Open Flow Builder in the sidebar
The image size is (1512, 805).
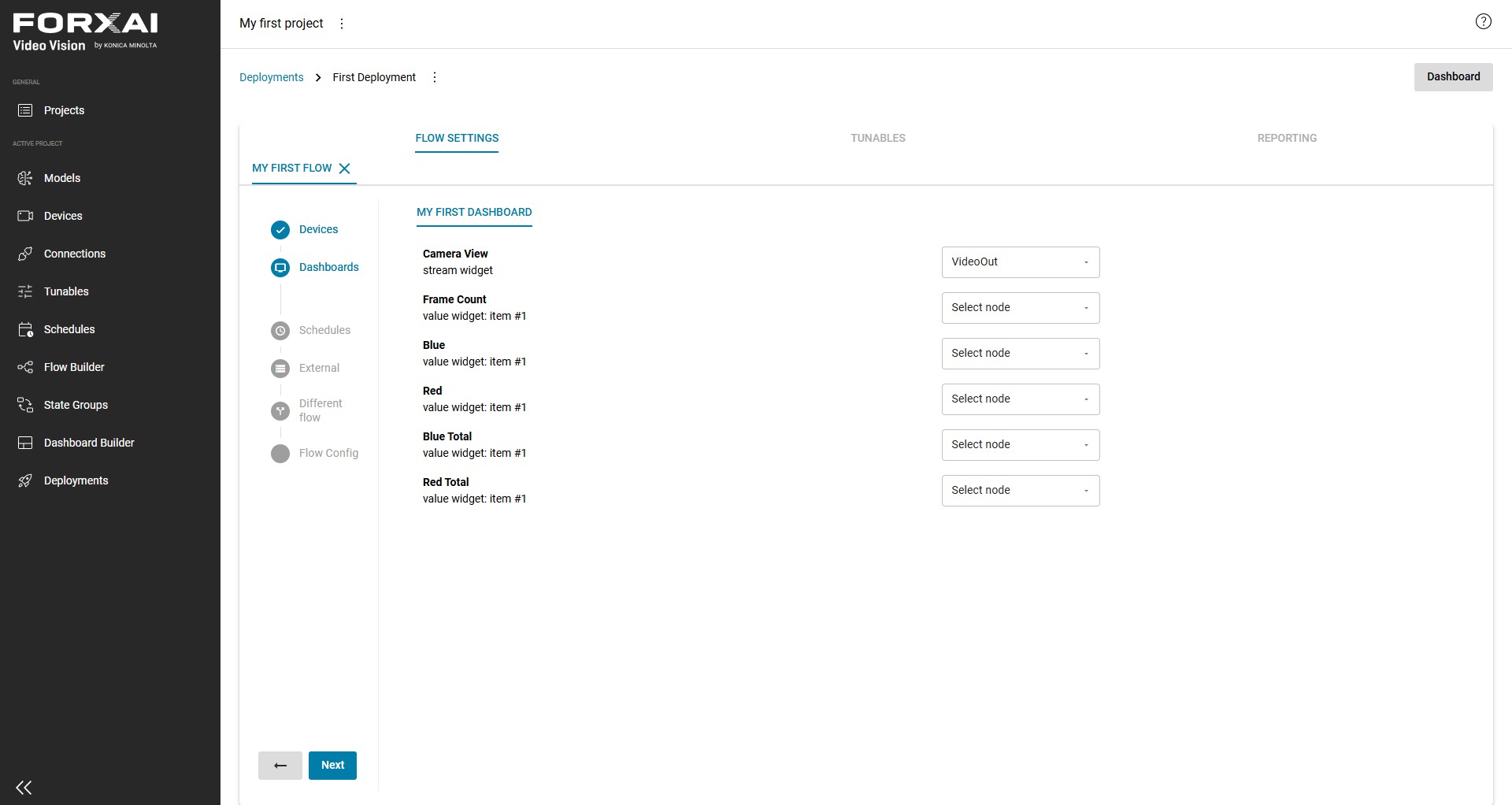pyautogui.click(x=74, y=367)
